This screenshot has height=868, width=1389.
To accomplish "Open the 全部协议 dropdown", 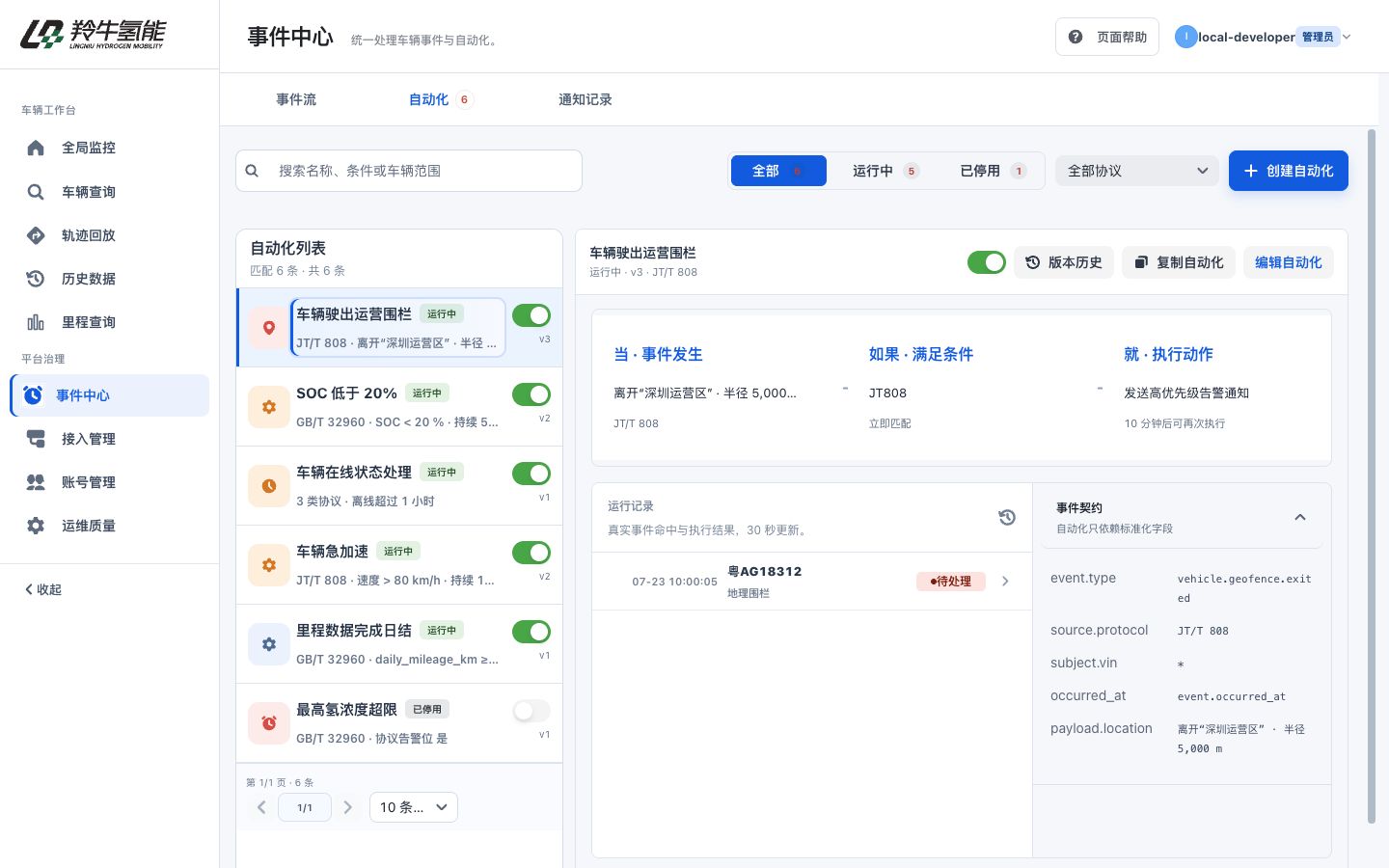I will pos(1137,171).
